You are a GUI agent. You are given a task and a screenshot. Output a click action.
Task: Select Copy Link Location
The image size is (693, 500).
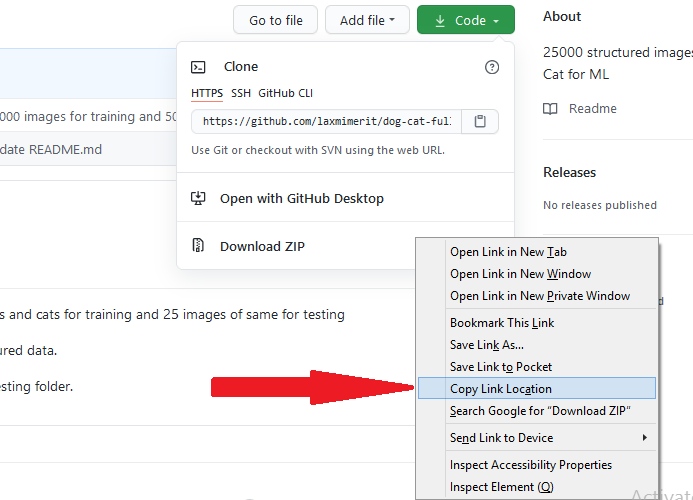(537, 388)
